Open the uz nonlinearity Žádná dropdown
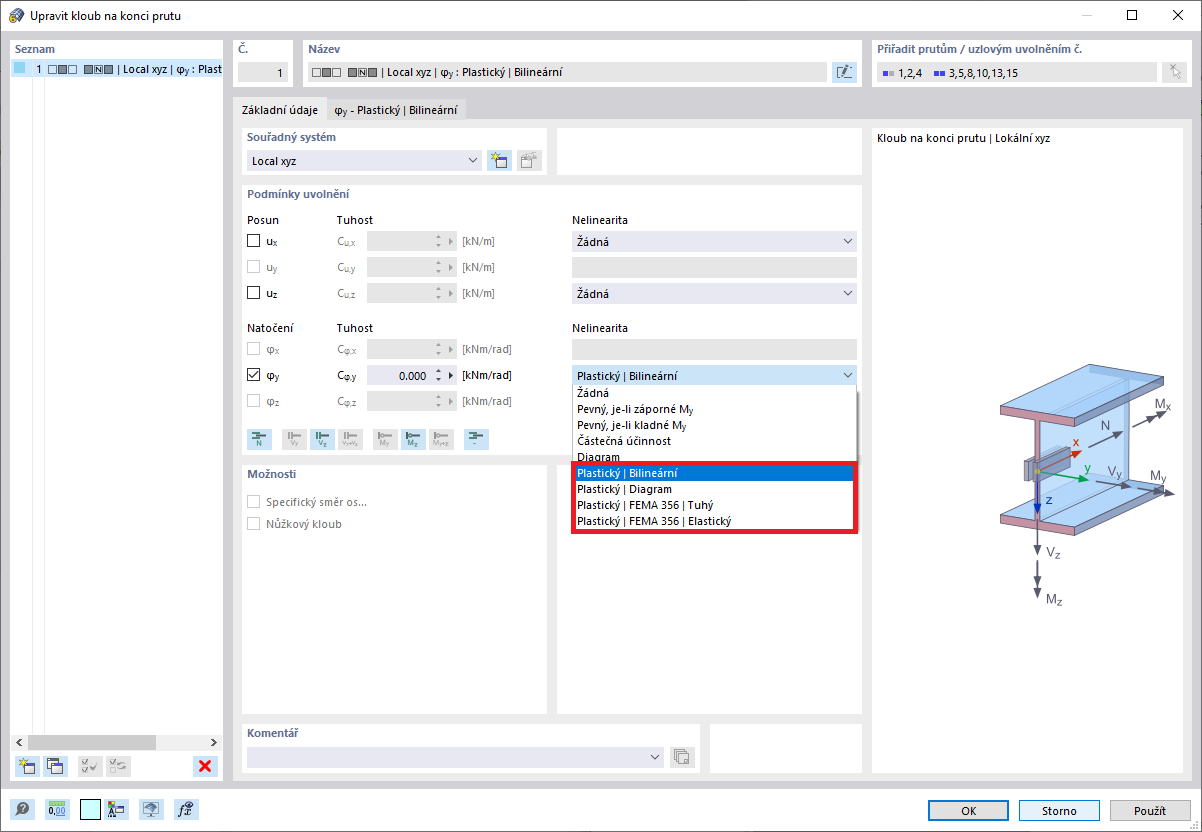1202x832 pixels. tap(714, 293)
